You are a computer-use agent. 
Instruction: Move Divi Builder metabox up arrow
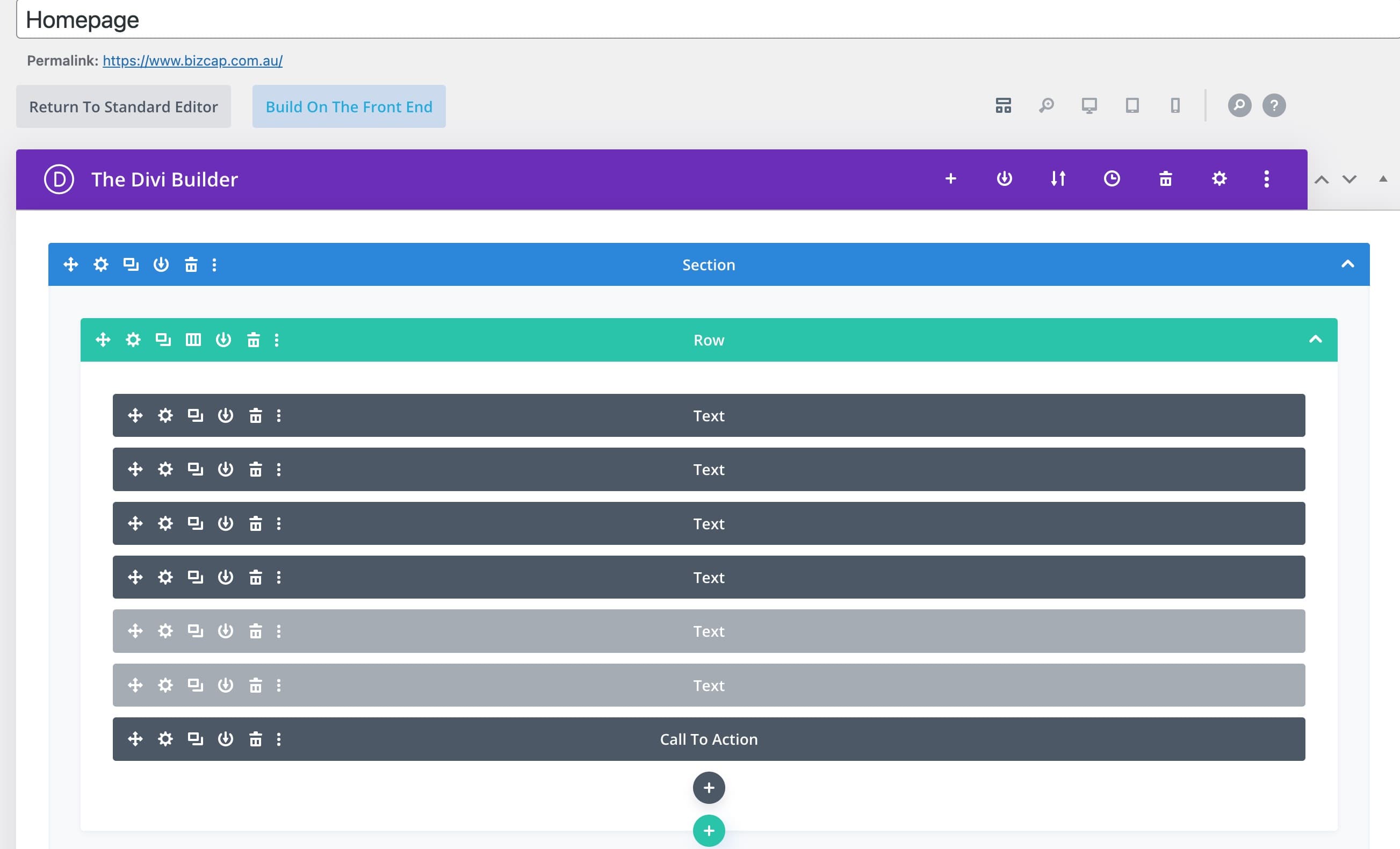click(x=1322, y=179)
